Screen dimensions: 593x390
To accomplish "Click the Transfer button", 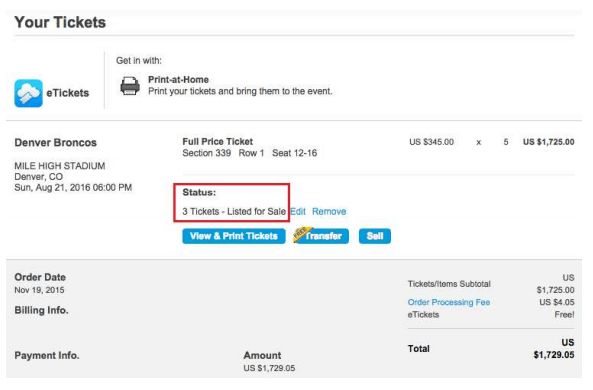I will click(x=321, y=236).
